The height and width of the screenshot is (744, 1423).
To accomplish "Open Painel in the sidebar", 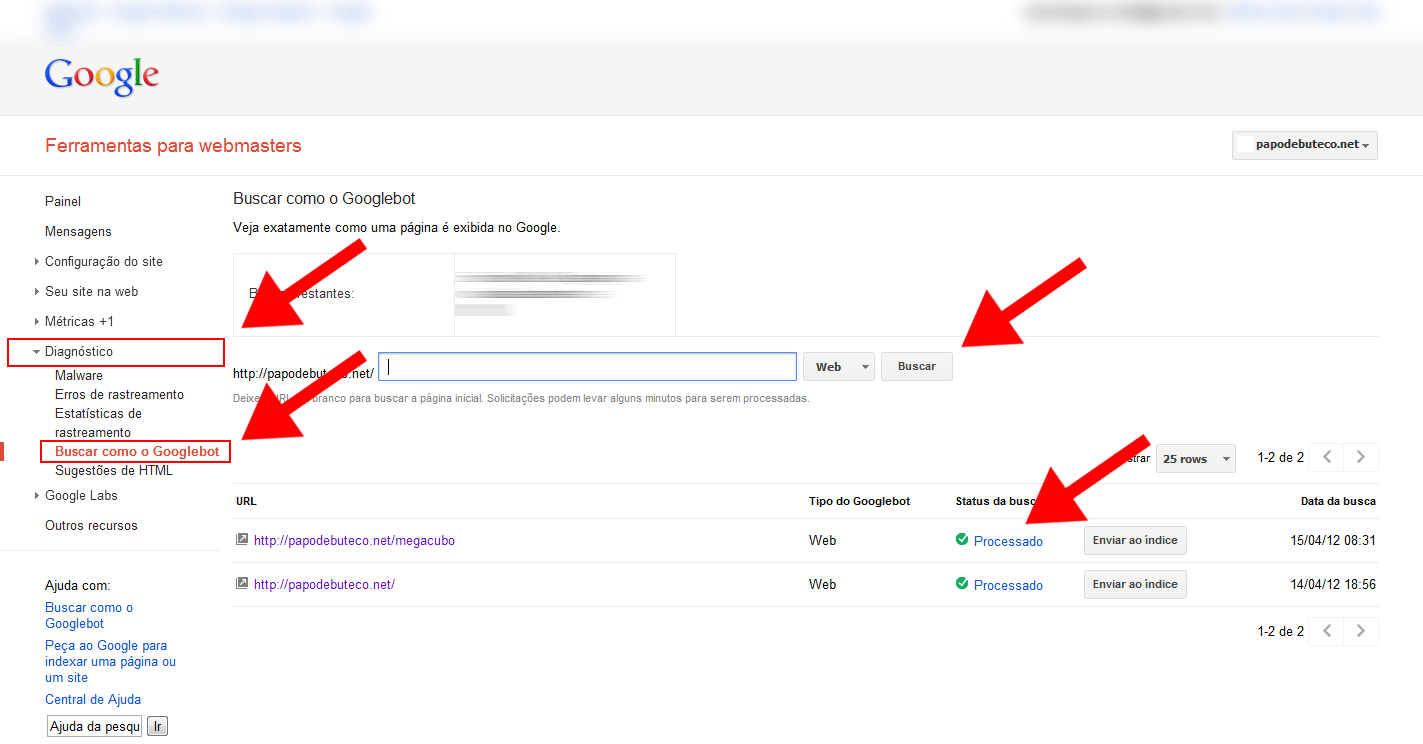I will tap(63, 201).
